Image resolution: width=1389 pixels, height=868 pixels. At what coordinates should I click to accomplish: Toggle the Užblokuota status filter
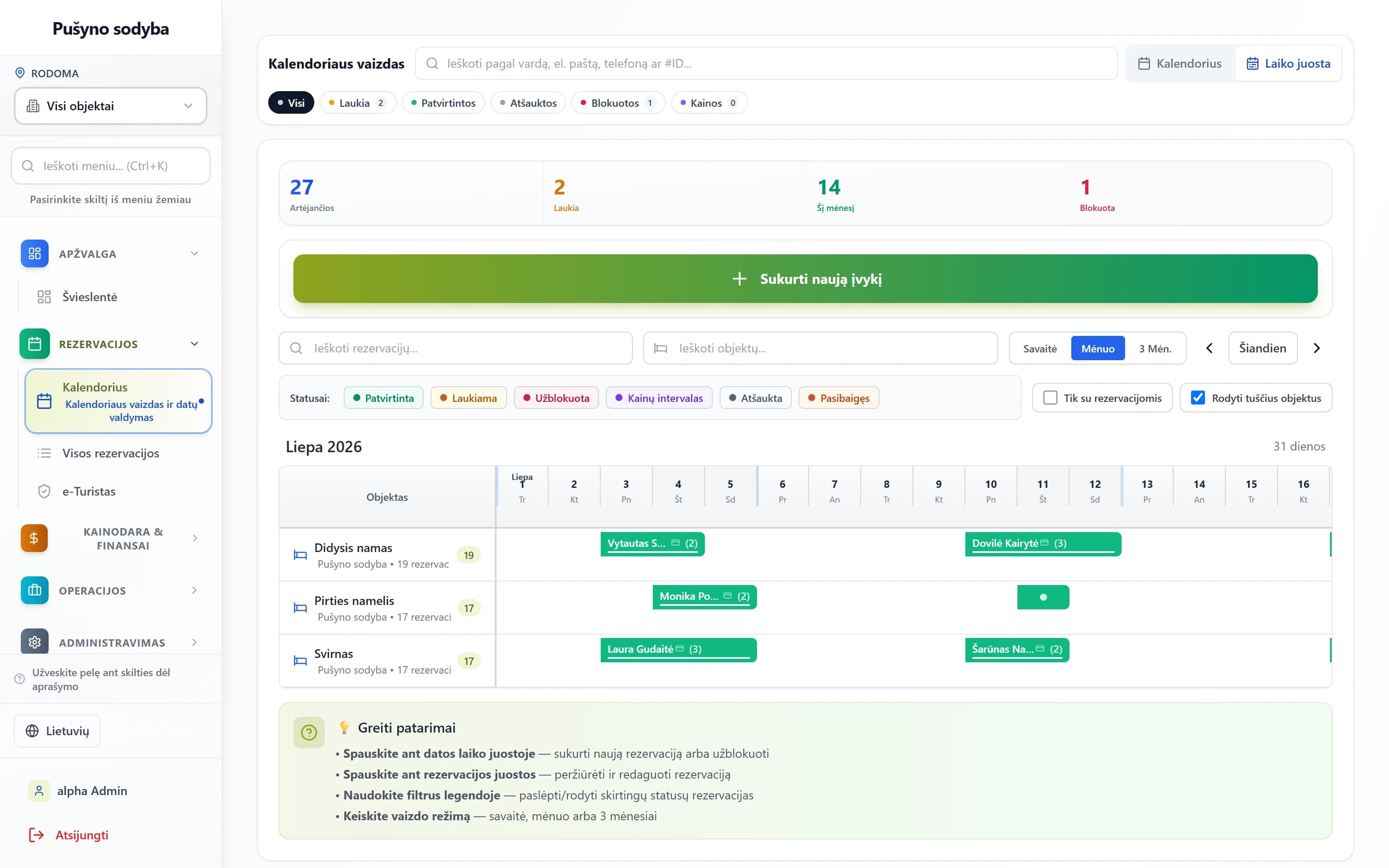click(556, 398)
